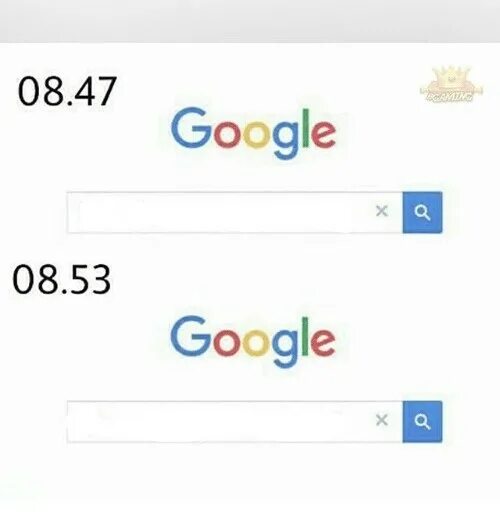500x522 pixels.
Task: Click yellow letter o in the 08.53 Google logo
Action: point(255,343)
